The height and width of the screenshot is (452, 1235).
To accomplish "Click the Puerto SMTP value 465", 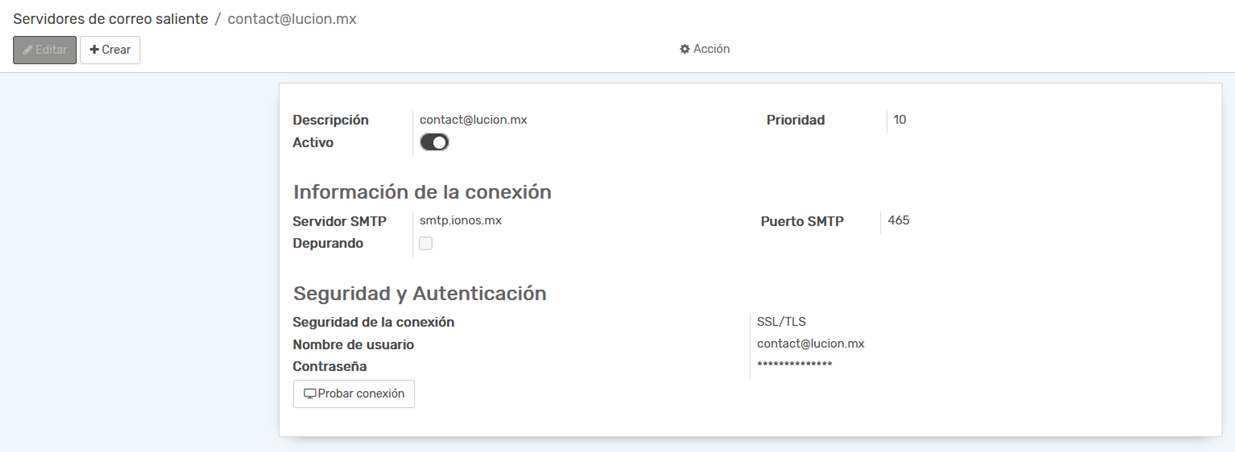I will click(898, 221).
